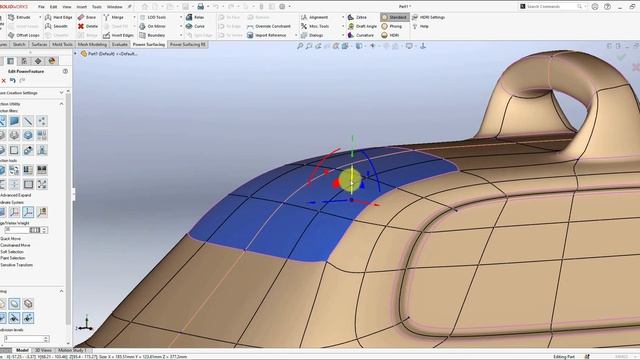640x360 pixels.
Task: Toggle the Paint Selection option
Action: 13,258
